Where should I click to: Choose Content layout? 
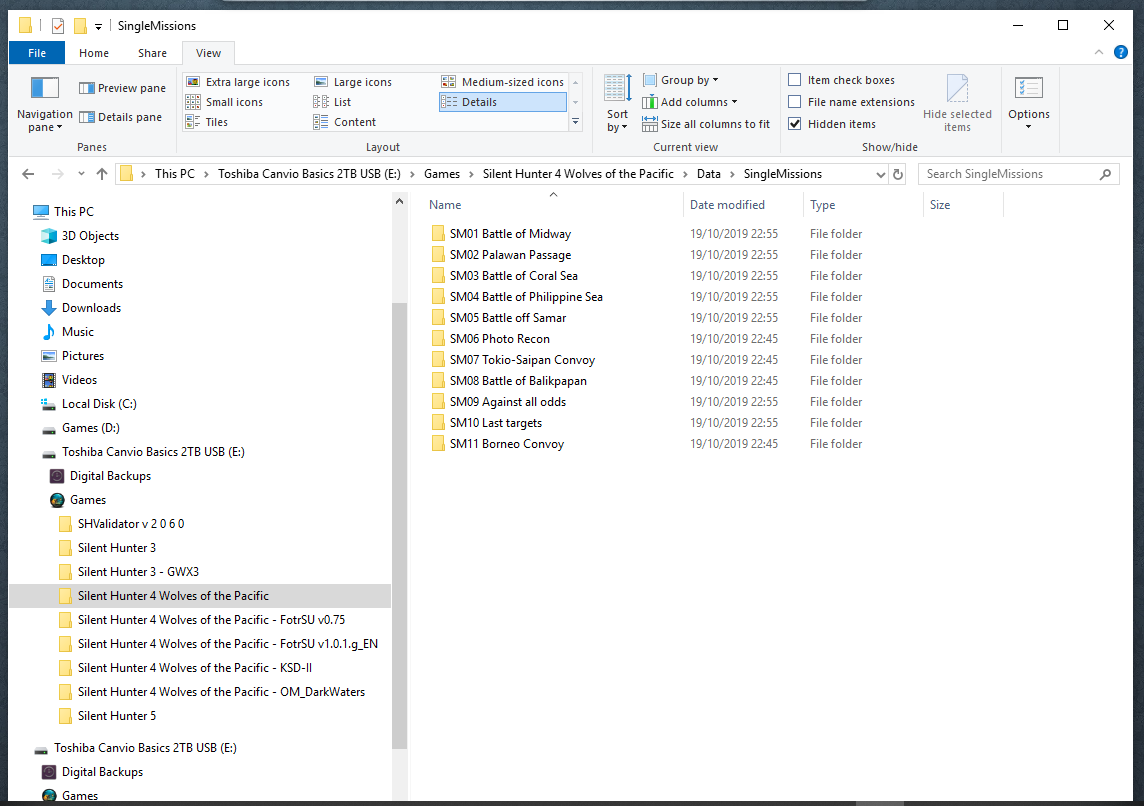coord(345,122)
